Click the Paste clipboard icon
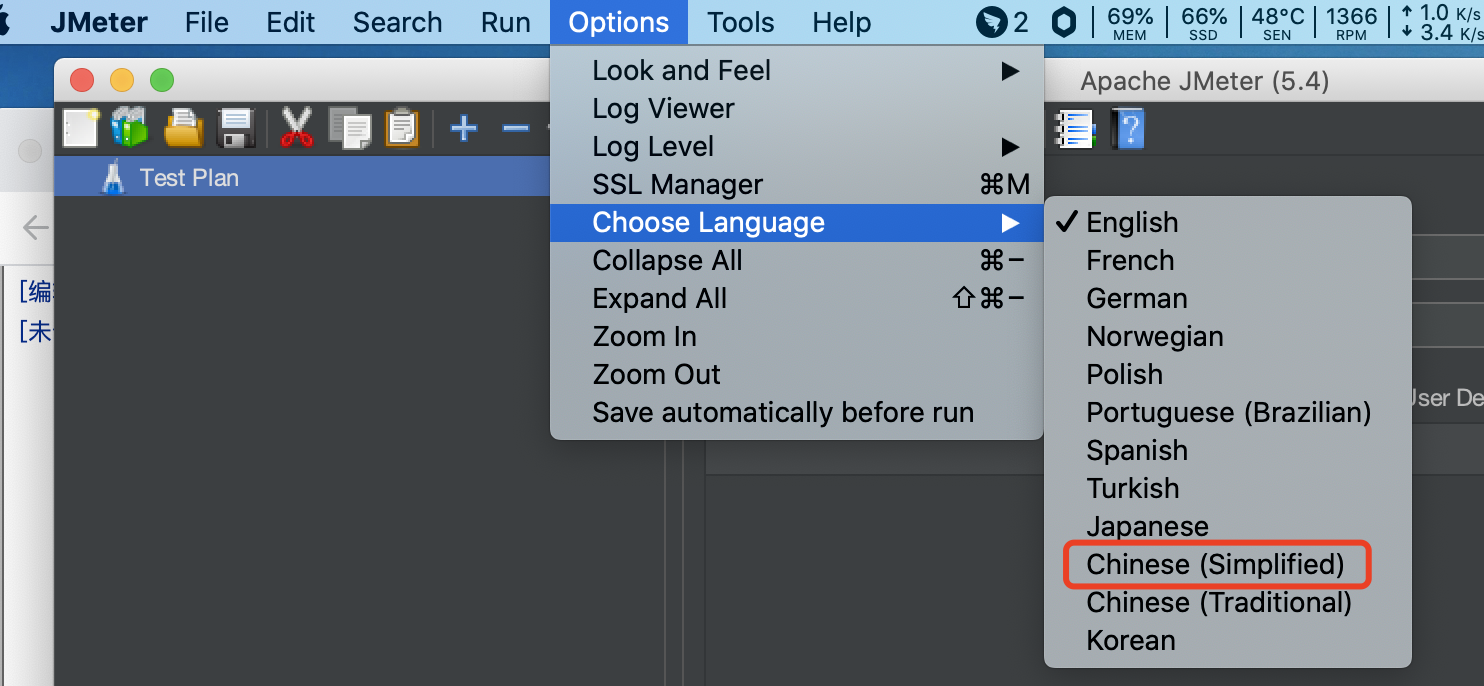This screenshot has height=686, width=1484. [x=402, y=128]
